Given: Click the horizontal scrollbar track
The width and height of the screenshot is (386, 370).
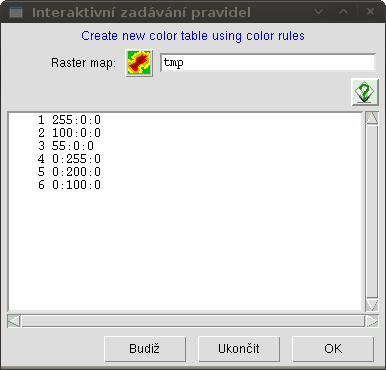Looking at the screenshot, I should pyautogui.click(x=193, y=321).
